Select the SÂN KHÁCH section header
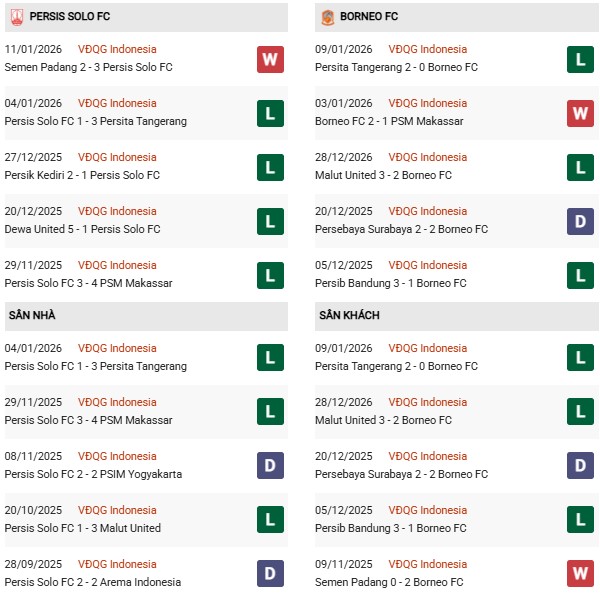 [349, 315]
